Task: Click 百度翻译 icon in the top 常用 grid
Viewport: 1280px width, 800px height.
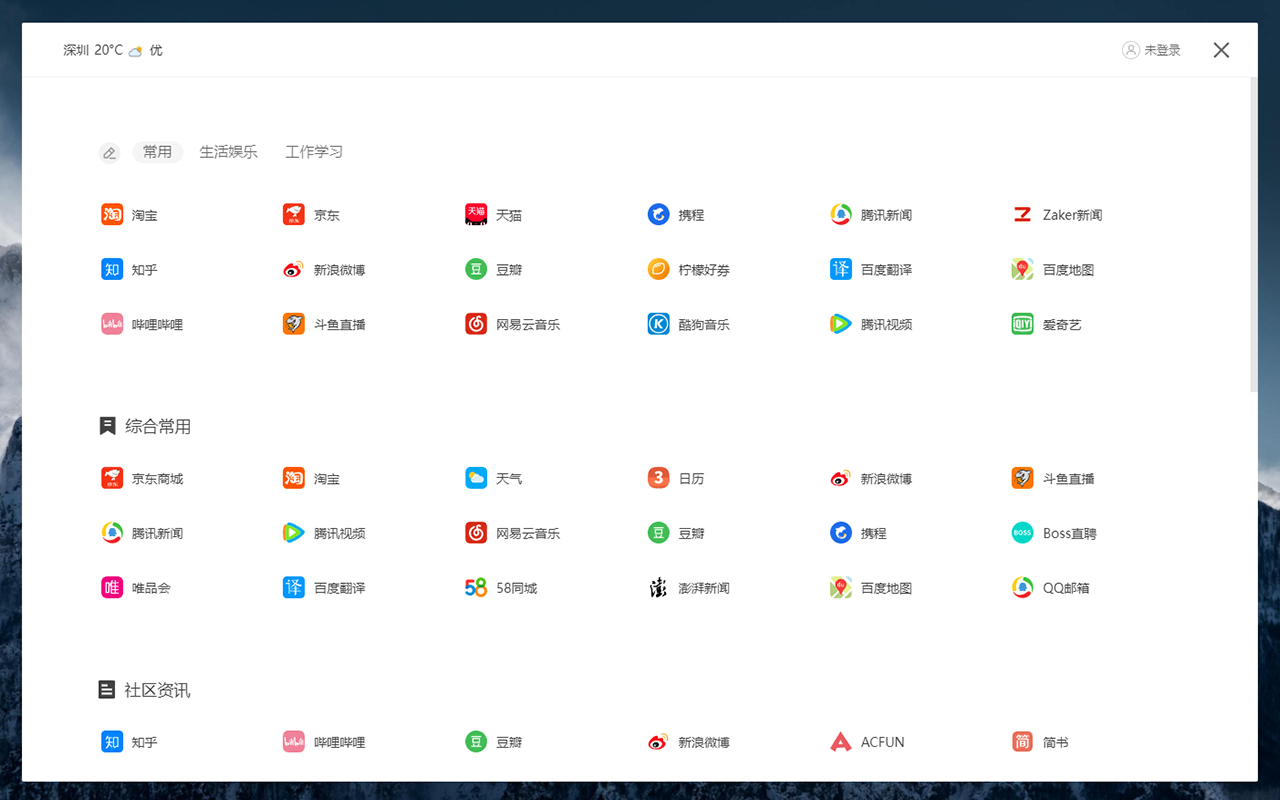Action: pyautogui.click(x=841, y=270)
